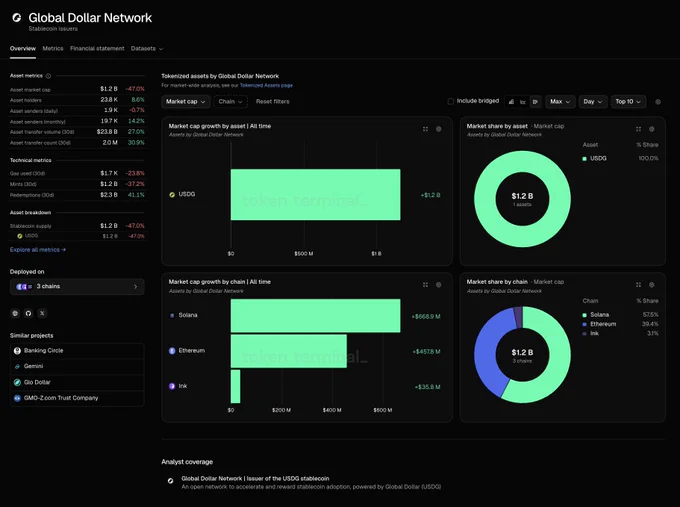Open options for Market cap growth by asset
The height and width of the screenshot is (507, 680).
438,129
